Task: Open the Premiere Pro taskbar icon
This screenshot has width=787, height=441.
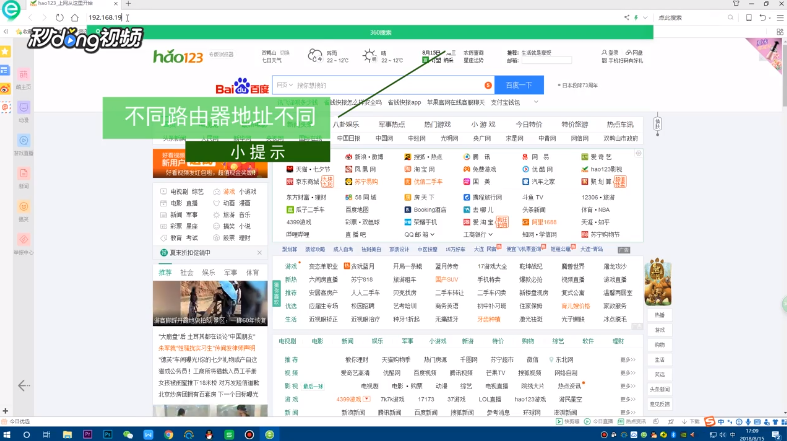Action: pyautogui.click(x=87, y=434)
